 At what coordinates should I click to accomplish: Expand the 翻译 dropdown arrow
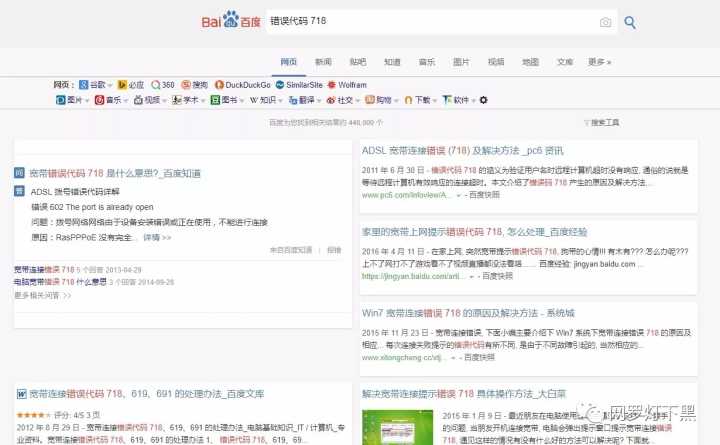(319, 100)
